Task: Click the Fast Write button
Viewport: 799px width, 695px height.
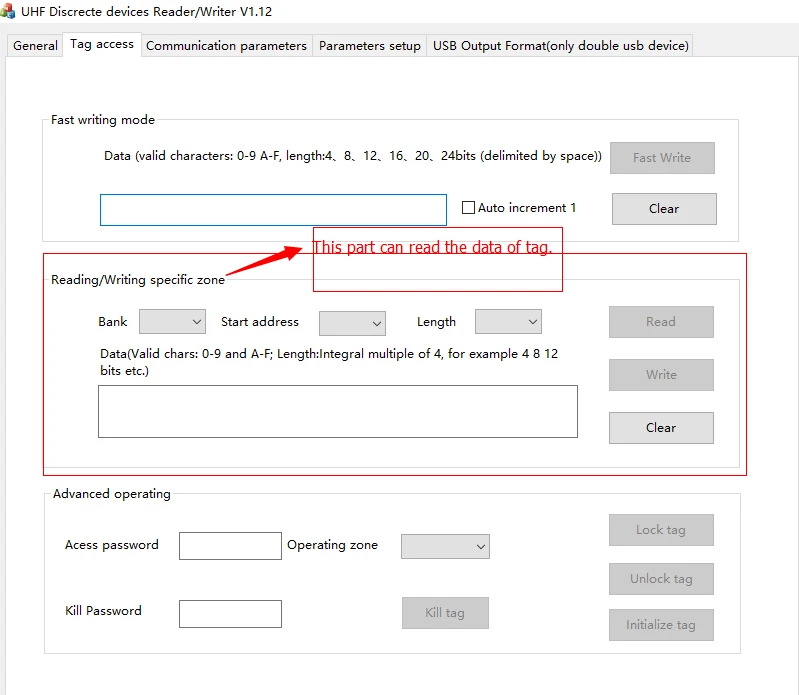Action: [x=662, y=158]
